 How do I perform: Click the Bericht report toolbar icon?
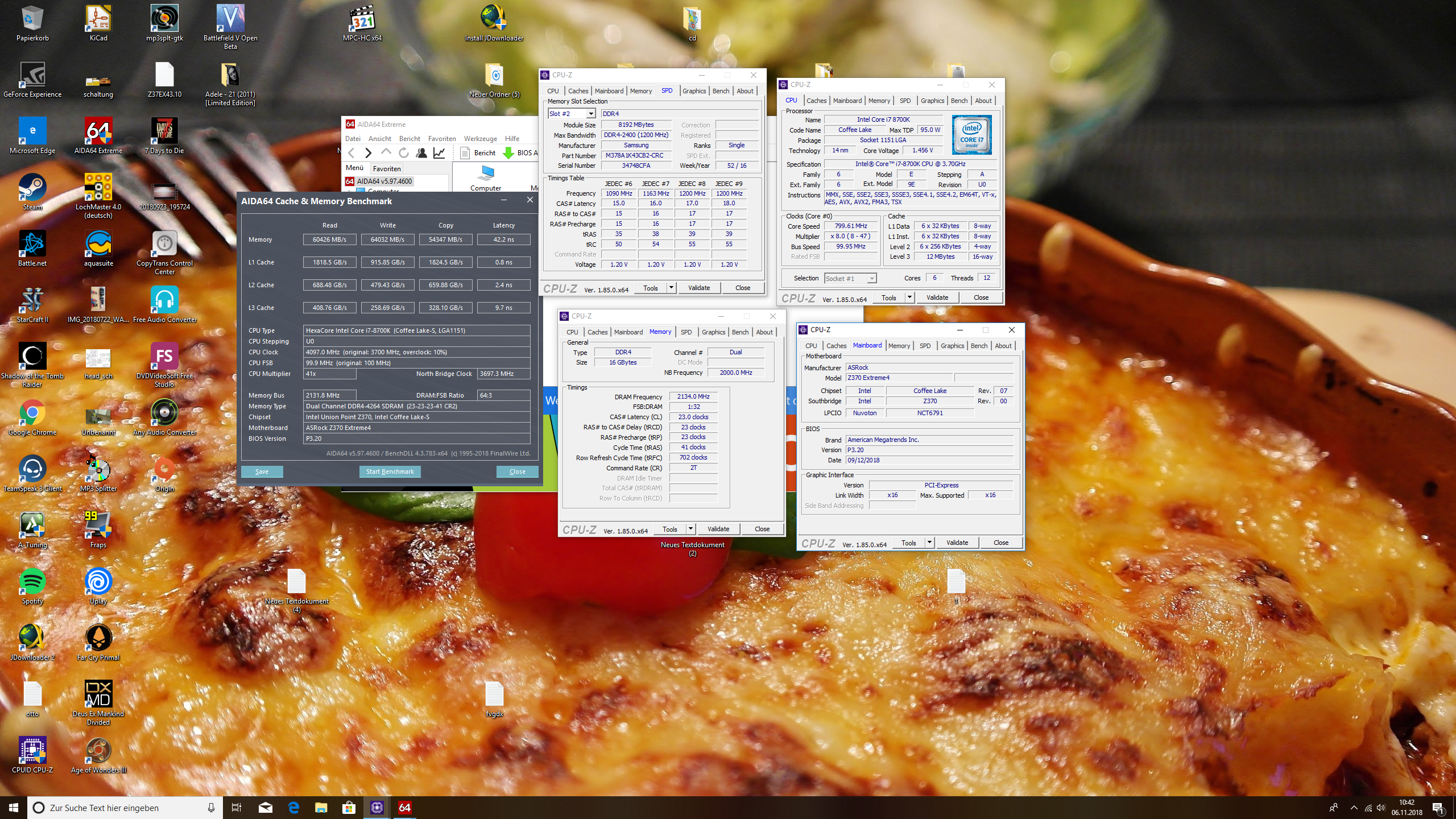point(465,153)
